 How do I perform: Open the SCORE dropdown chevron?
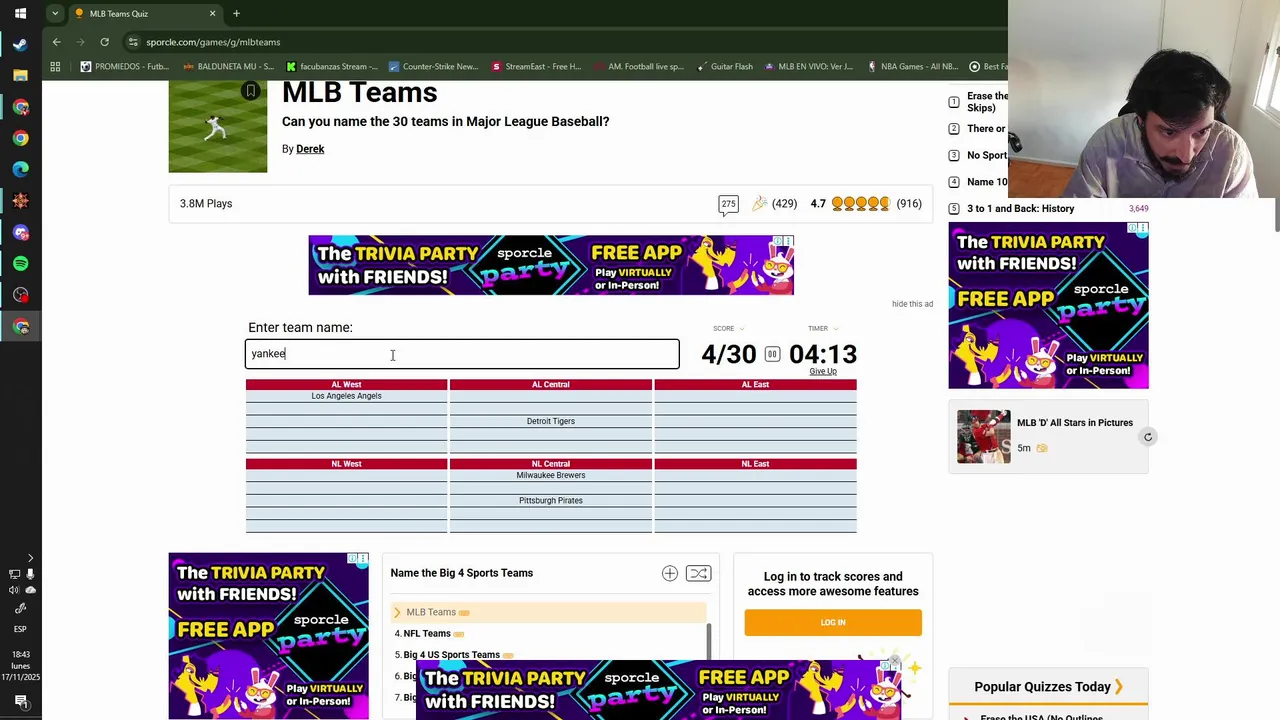tap(741, 328)
